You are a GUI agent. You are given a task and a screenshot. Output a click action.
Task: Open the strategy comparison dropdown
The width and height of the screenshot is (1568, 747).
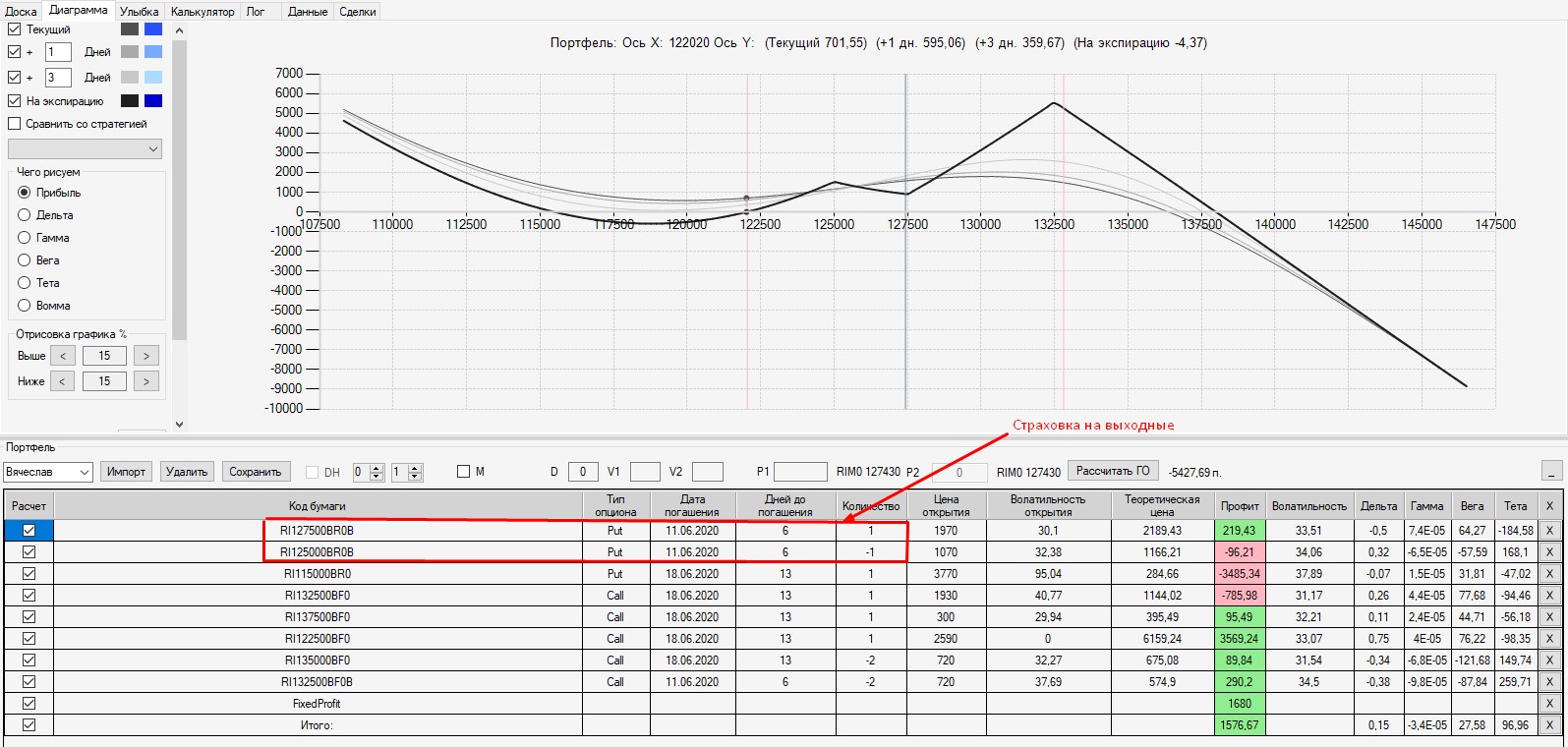point(85,149)
